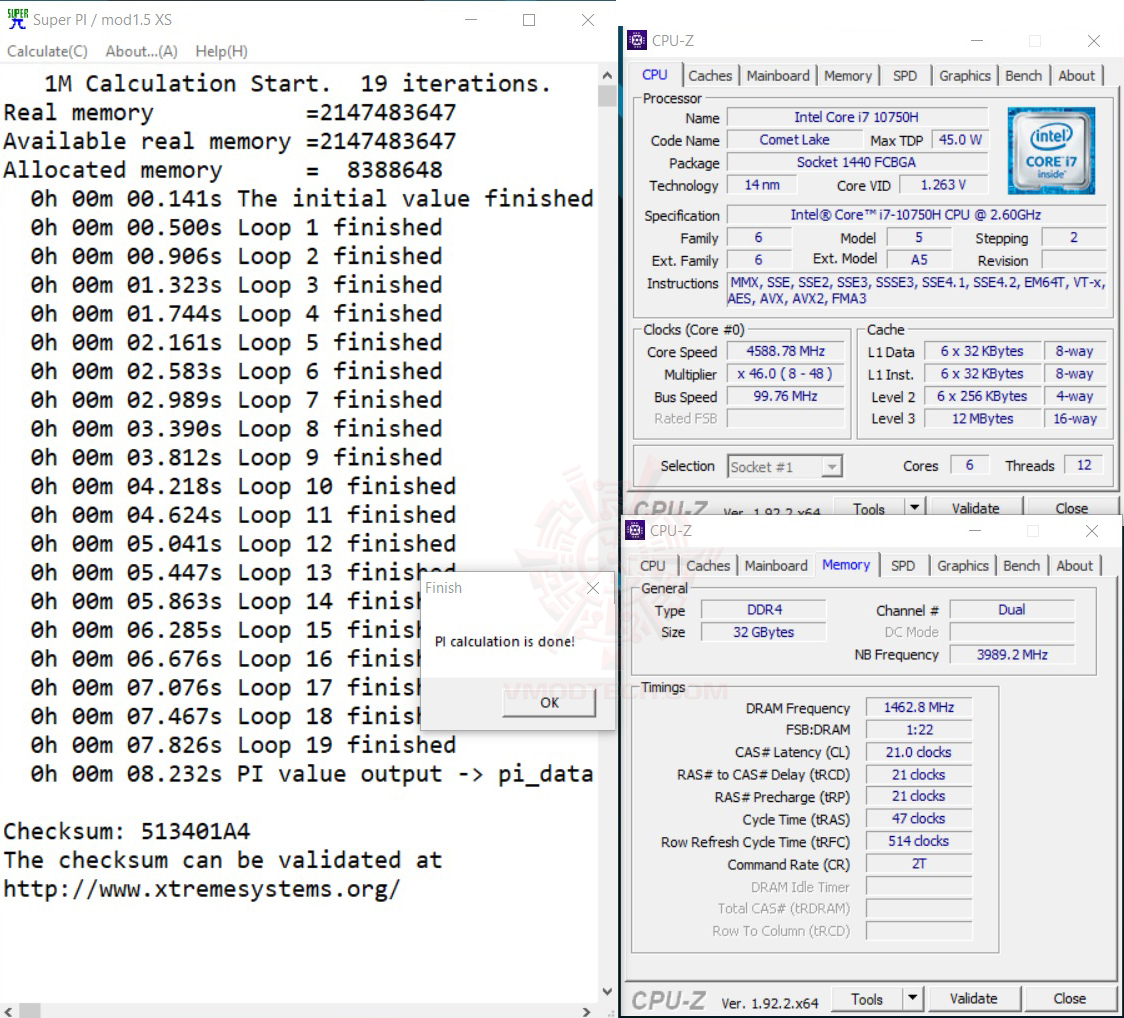Image resolution: width=1124 pixels, height=1018 pixels.
Task: Click the Super PI vertical scrollbar down arrow
Action: tap(606, 992)
